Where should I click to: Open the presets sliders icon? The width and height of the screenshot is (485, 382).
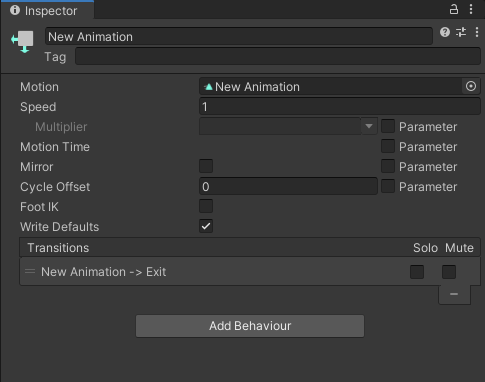461,32
